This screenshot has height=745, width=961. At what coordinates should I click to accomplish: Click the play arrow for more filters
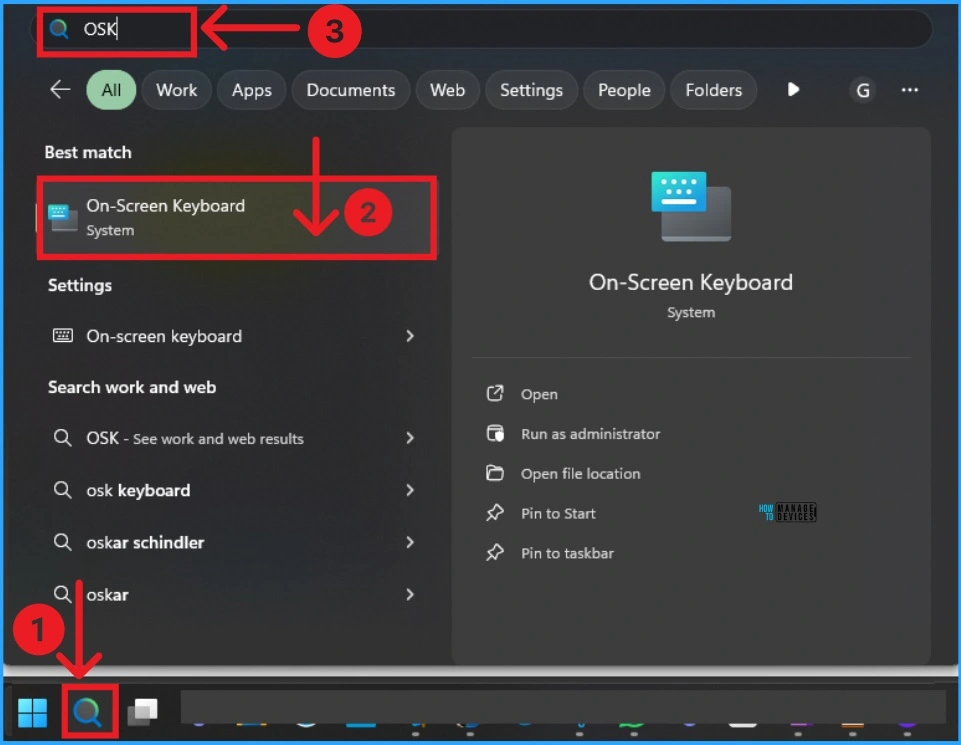(793, 89)
